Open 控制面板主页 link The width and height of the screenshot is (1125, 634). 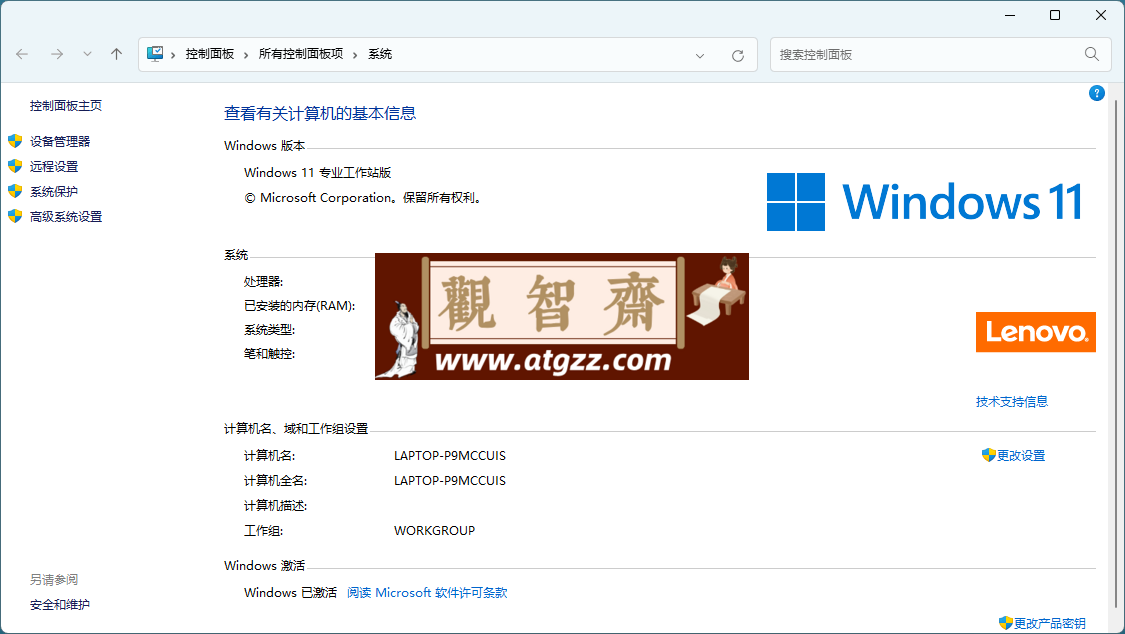65,105
